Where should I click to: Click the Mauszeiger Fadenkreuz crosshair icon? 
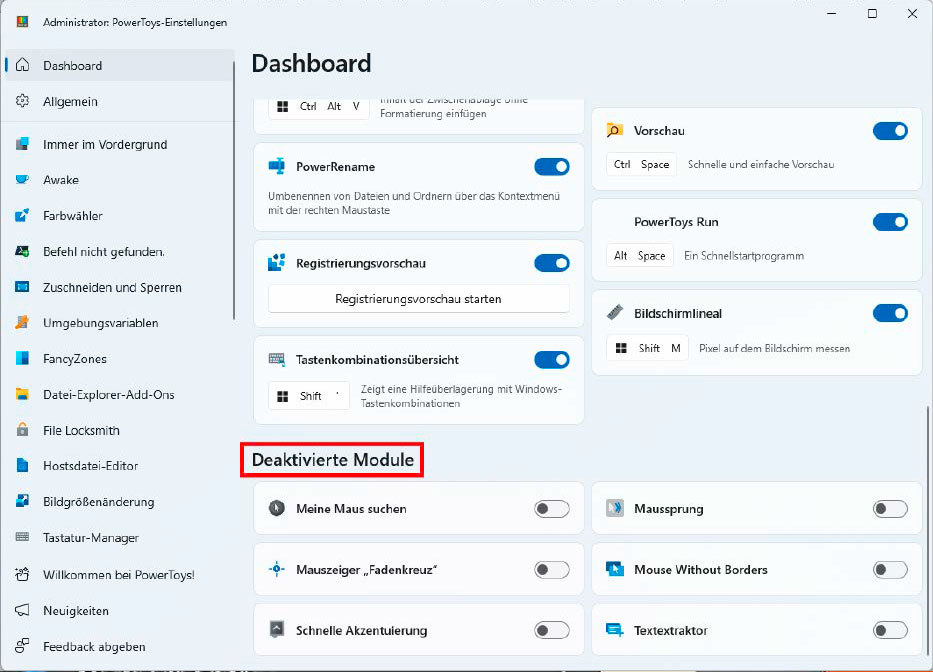(x=277, y=569)
